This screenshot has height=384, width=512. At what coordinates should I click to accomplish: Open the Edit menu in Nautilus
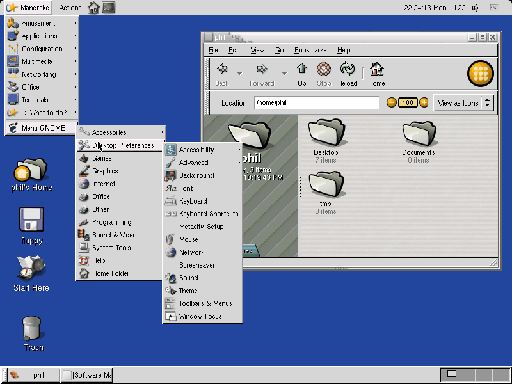click(x=233, y=50)
